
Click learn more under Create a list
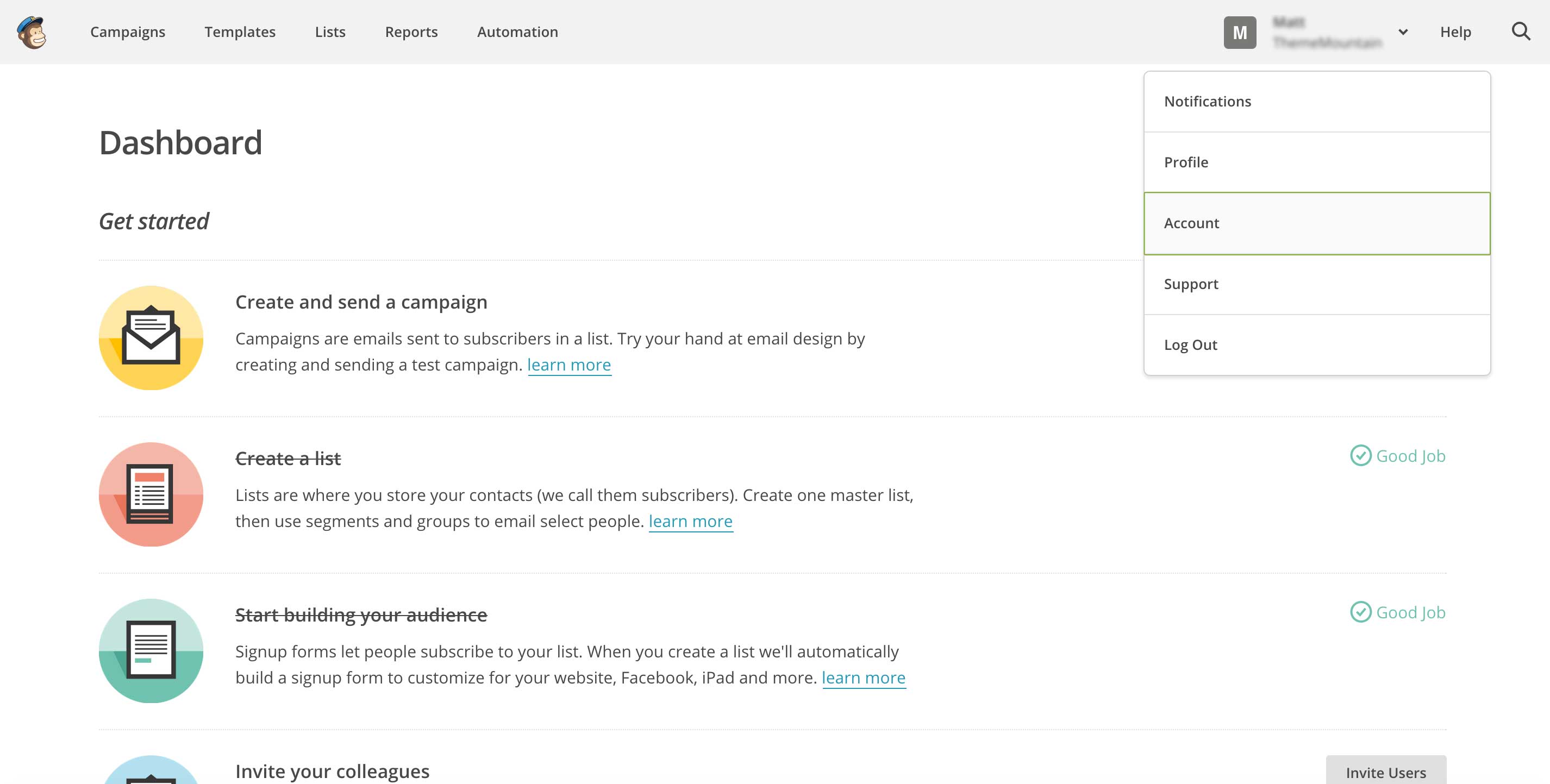(x=691, y=522)
